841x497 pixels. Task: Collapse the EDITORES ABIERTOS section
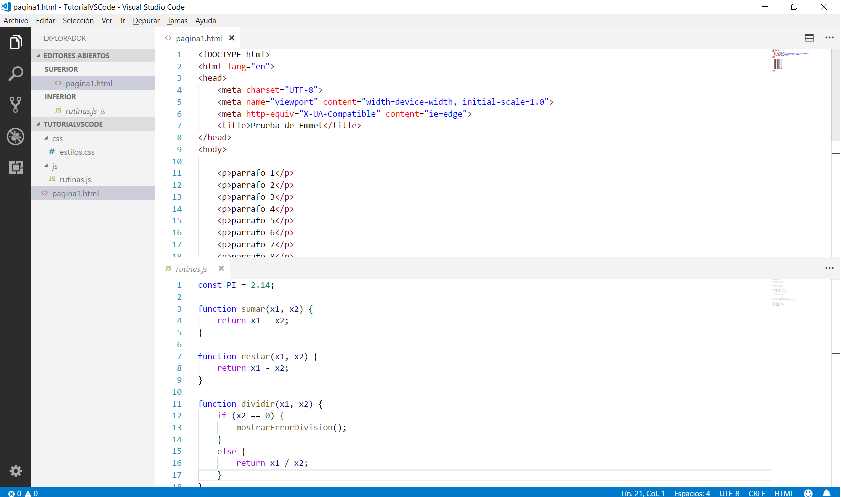click(93, 55)
